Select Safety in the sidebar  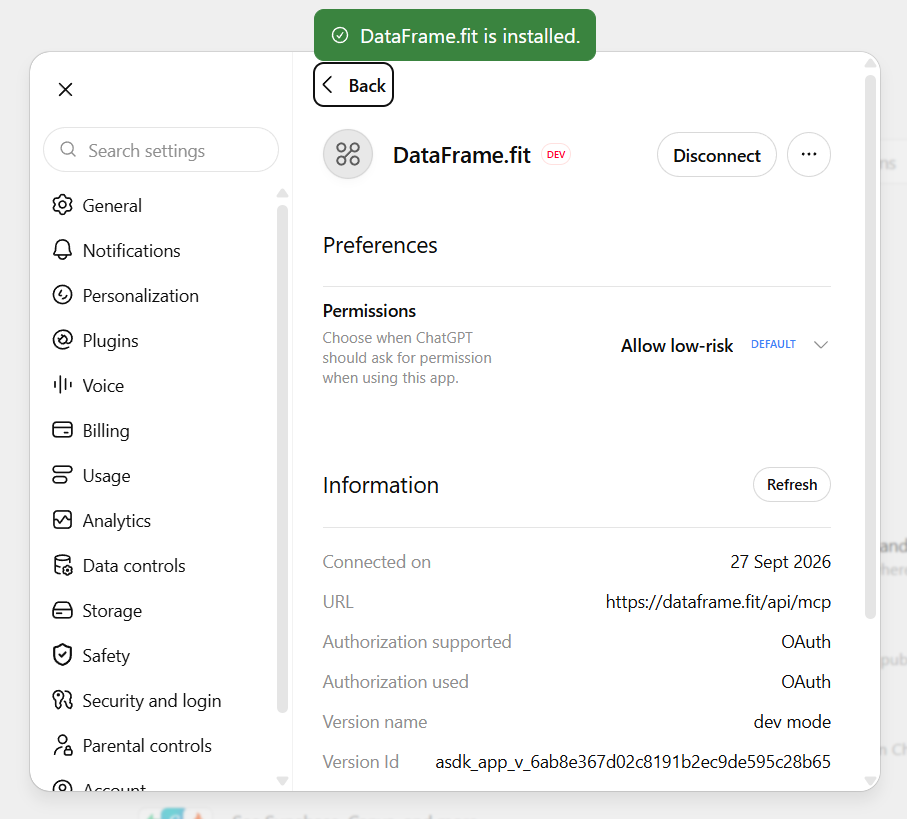tap(106, 656)
